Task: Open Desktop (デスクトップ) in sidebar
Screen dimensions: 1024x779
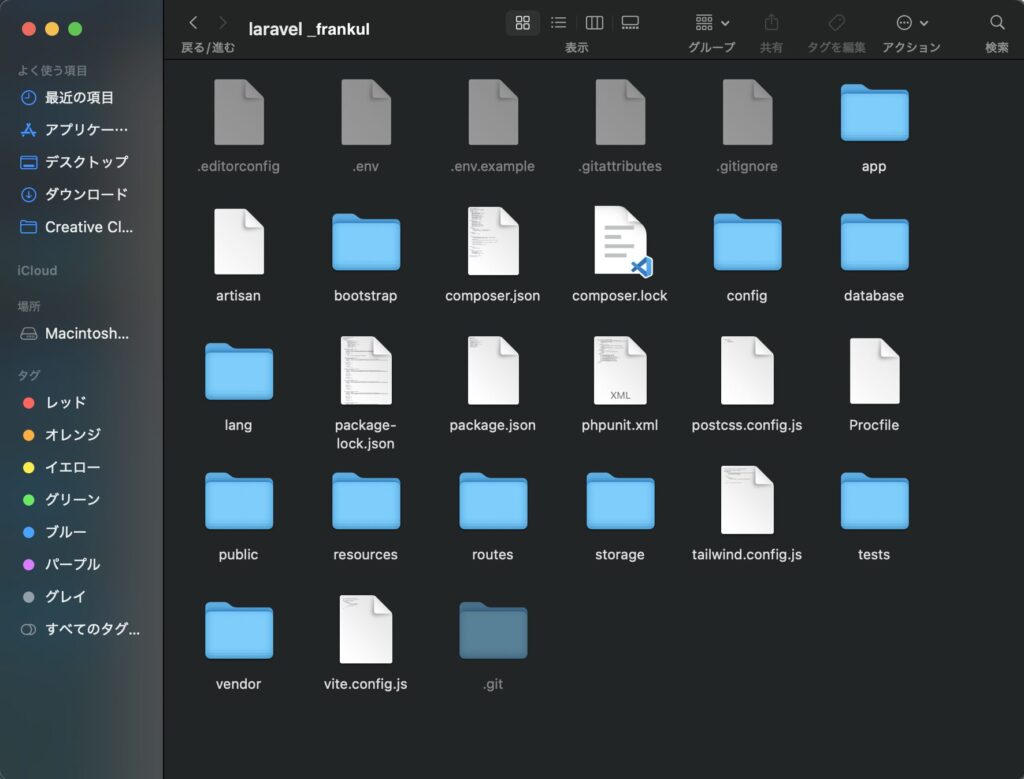Action: coord(82,162)
